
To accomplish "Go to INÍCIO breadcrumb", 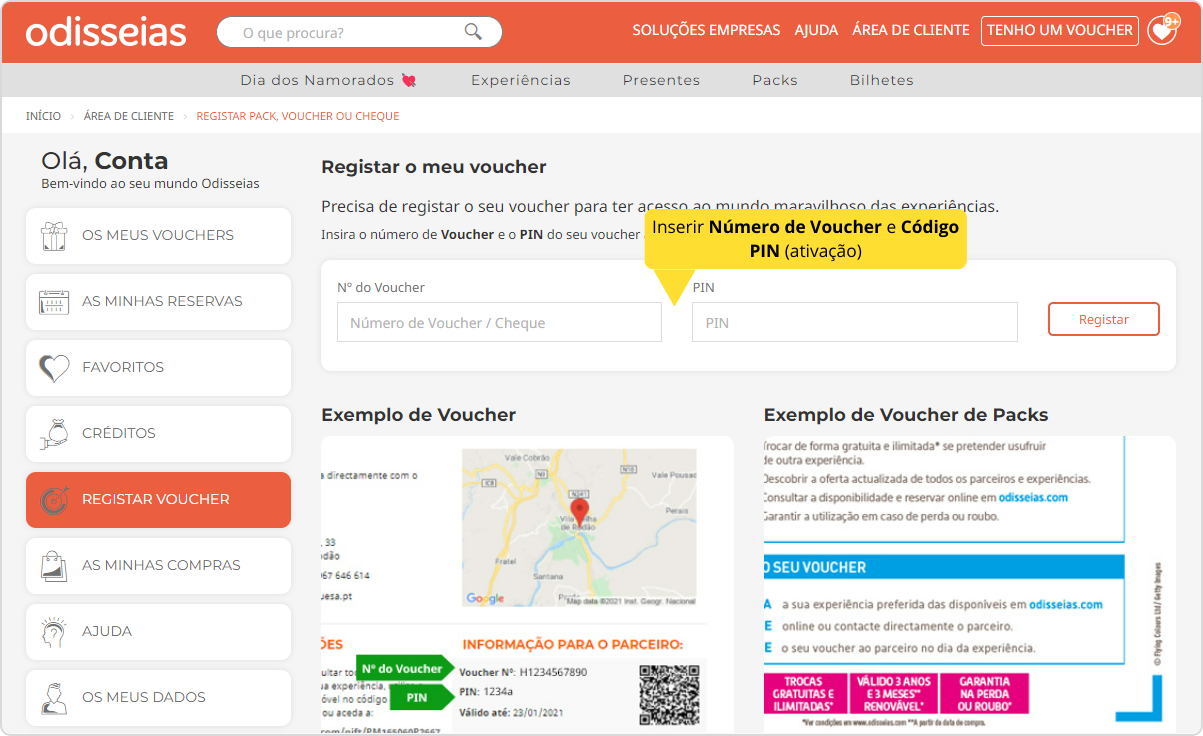I will click(43, 116).
